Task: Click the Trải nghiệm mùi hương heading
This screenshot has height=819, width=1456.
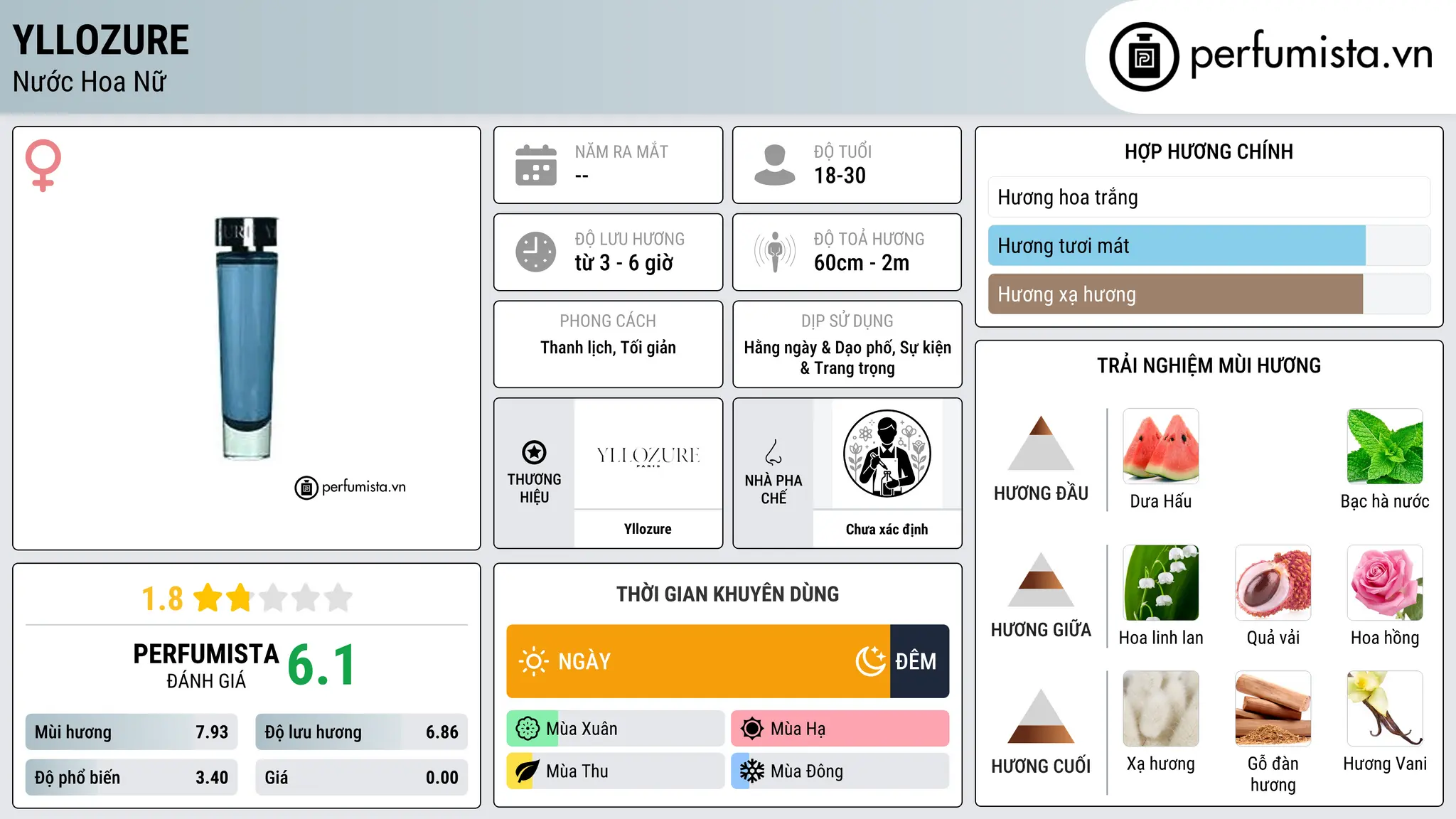Action: [1209, 365]
